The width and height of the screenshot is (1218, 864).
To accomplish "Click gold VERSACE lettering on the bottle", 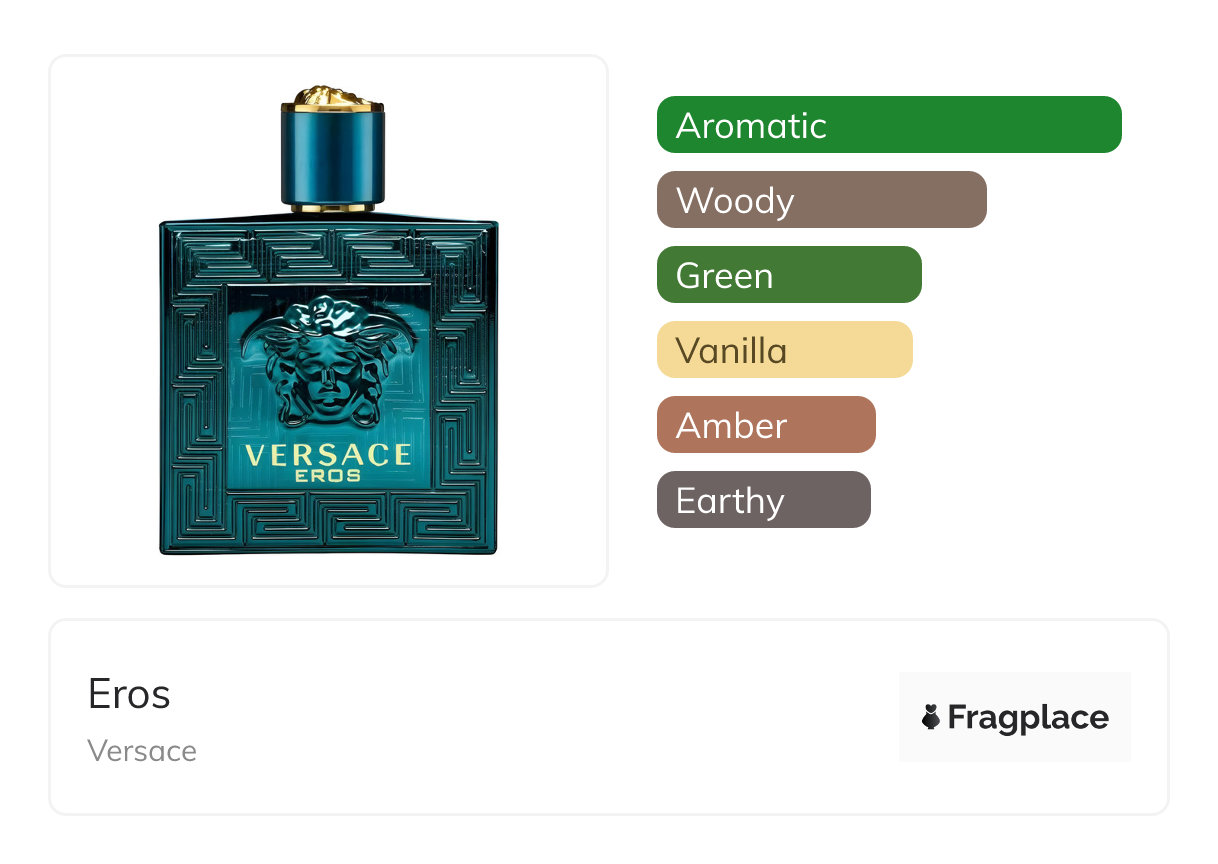I will 328,455.
